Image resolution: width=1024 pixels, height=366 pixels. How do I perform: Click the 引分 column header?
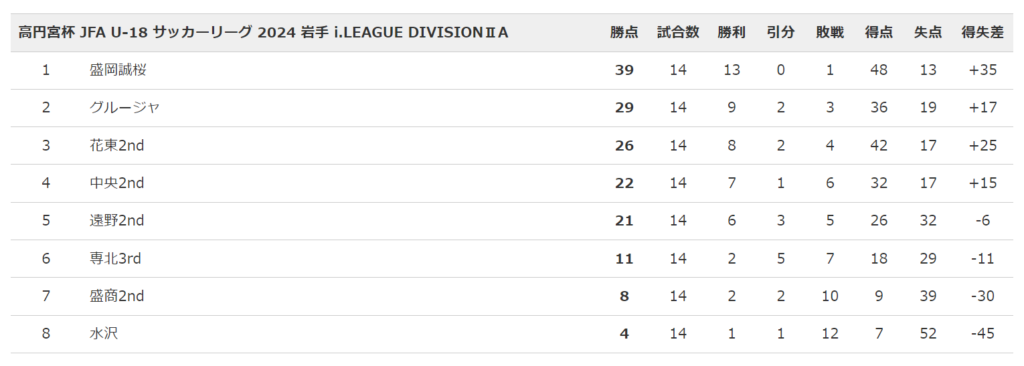coord(781,33)
